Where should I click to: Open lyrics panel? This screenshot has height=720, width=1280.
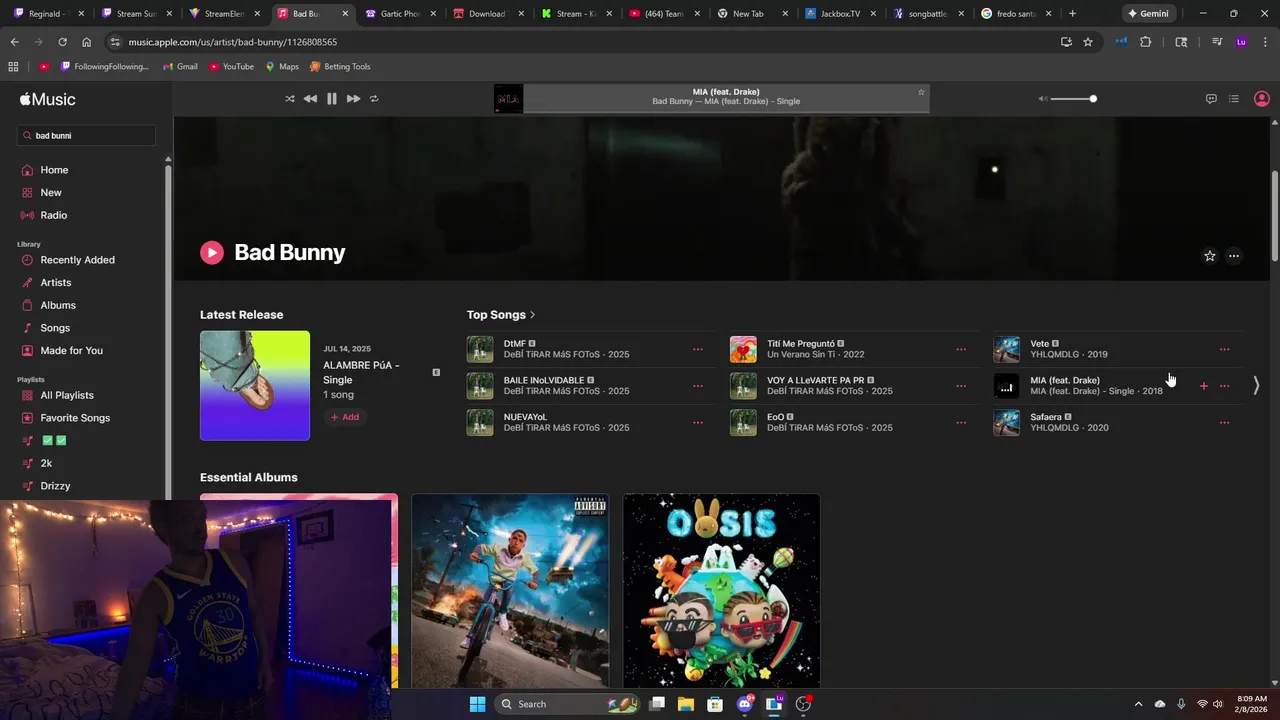(x=1211, y=99)
